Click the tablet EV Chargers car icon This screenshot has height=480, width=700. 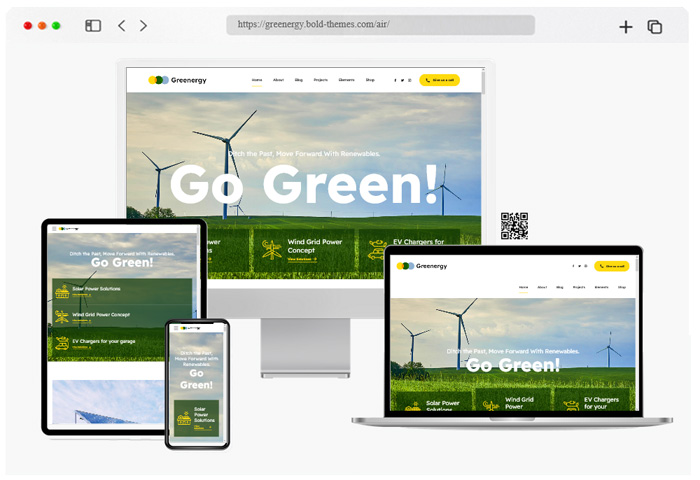pyautogui.click(x=62, y=343)
